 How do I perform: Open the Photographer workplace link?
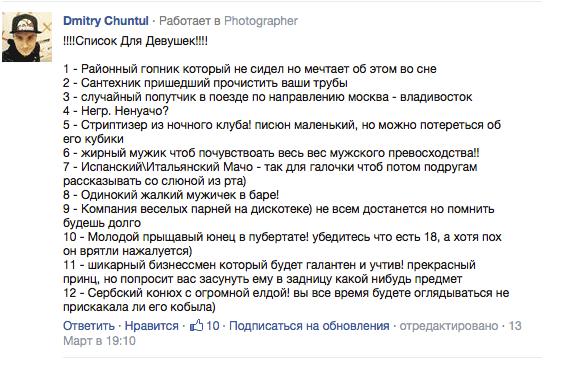pyautogui.click(x=261, y=21)
